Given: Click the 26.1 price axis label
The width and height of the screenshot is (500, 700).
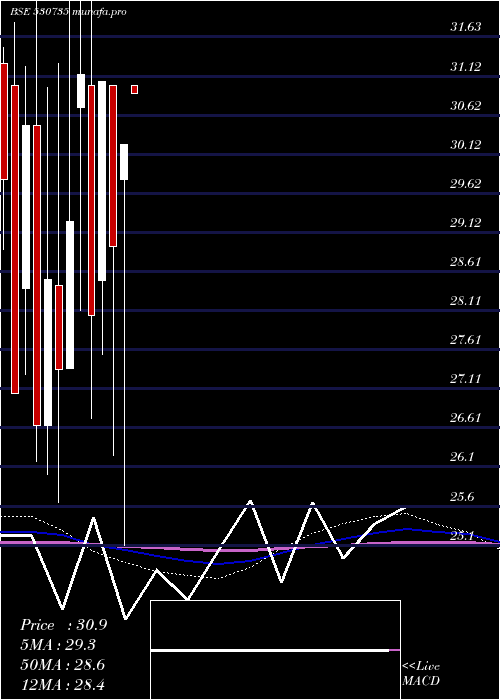Looking at the screenshot, I should pos(463,457).
